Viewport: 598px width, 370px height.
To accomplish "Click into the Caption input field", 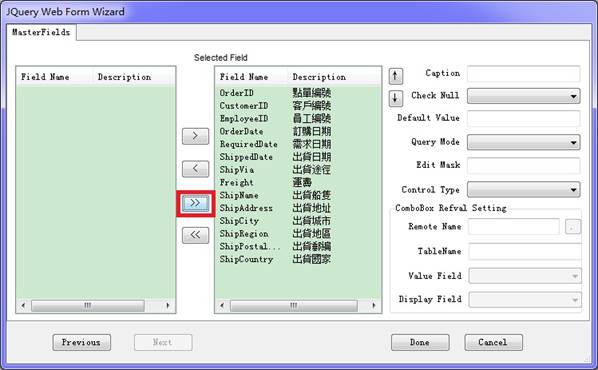I will 523,74.
